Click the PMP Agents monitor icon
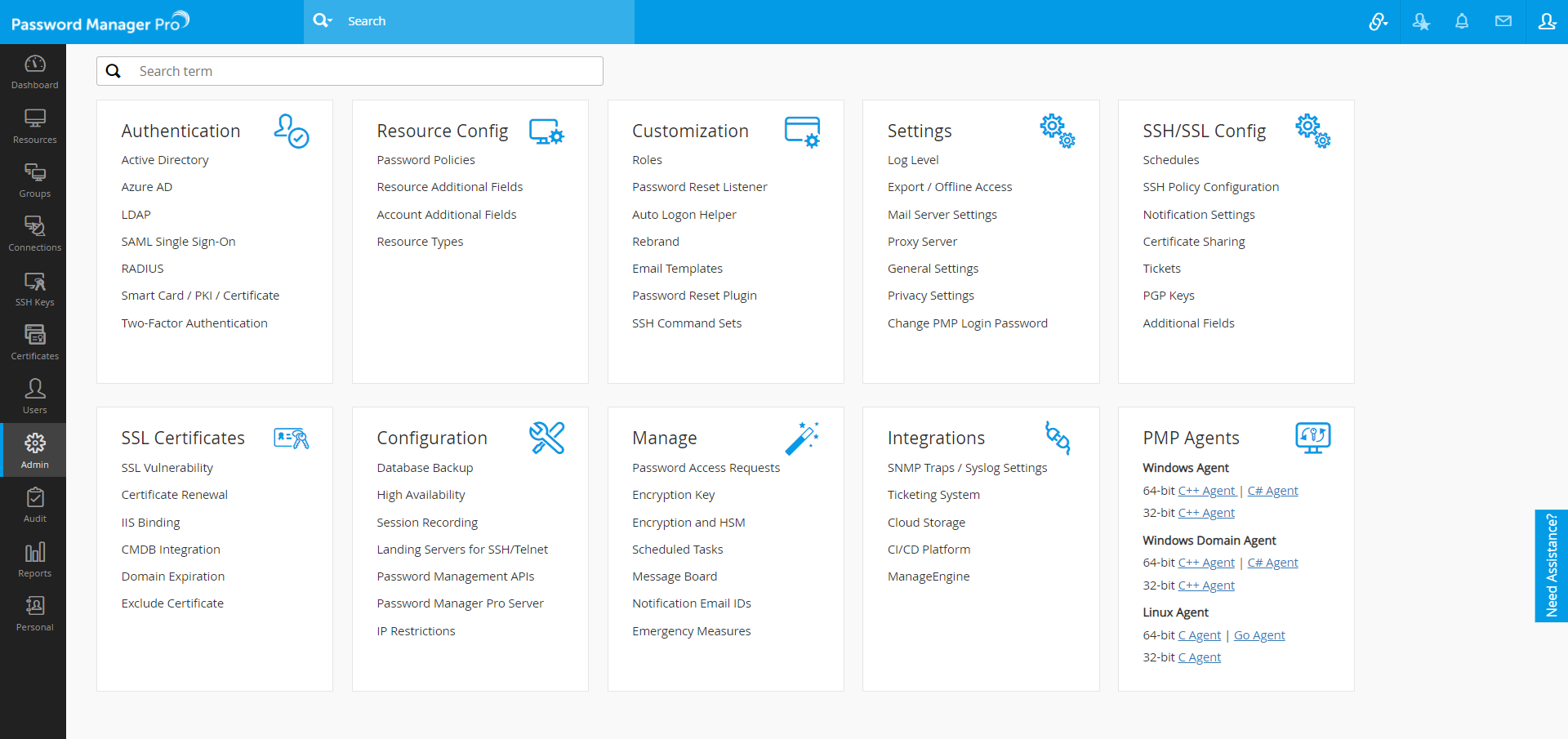1568x739 pixels. pyautogui.click(x=1313, y=438)
